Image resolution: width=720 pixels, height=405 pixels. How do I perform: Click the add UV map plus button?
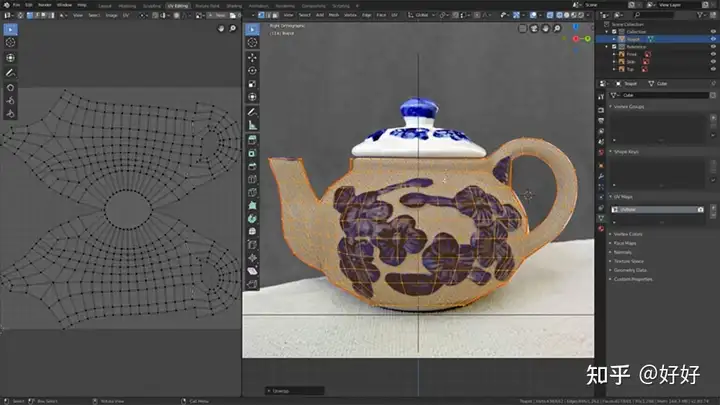tap(713, 207)
